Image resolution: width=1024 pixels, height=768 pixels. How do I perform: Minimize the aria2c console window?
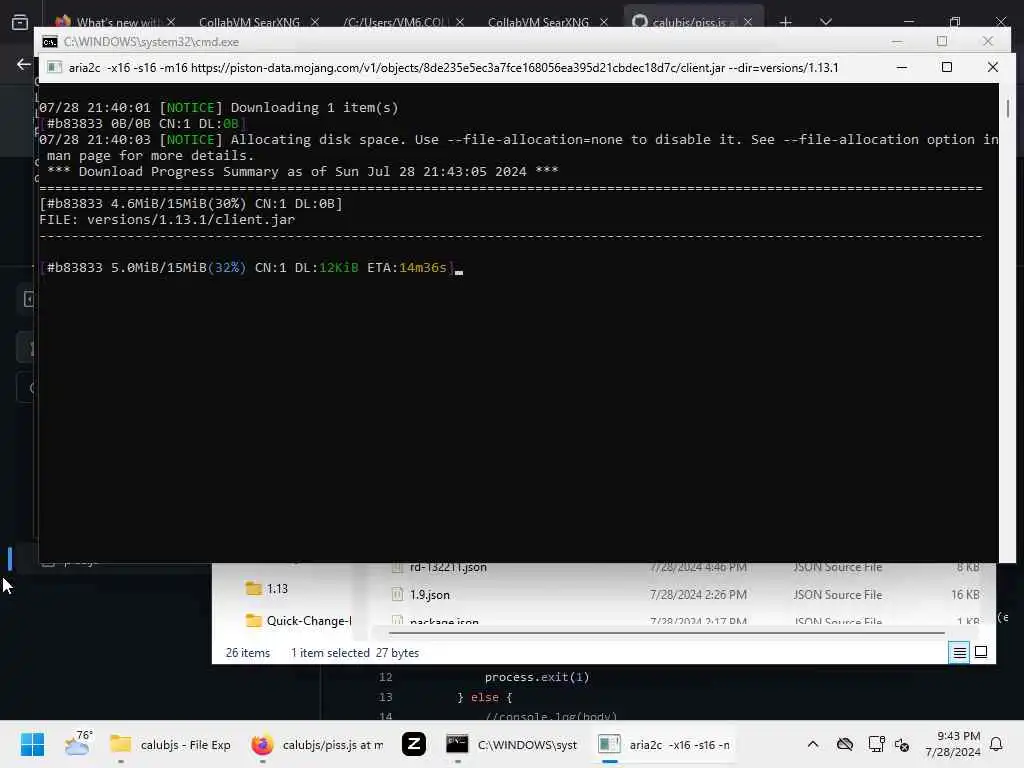pyautogui.click(x=901, y=67)
